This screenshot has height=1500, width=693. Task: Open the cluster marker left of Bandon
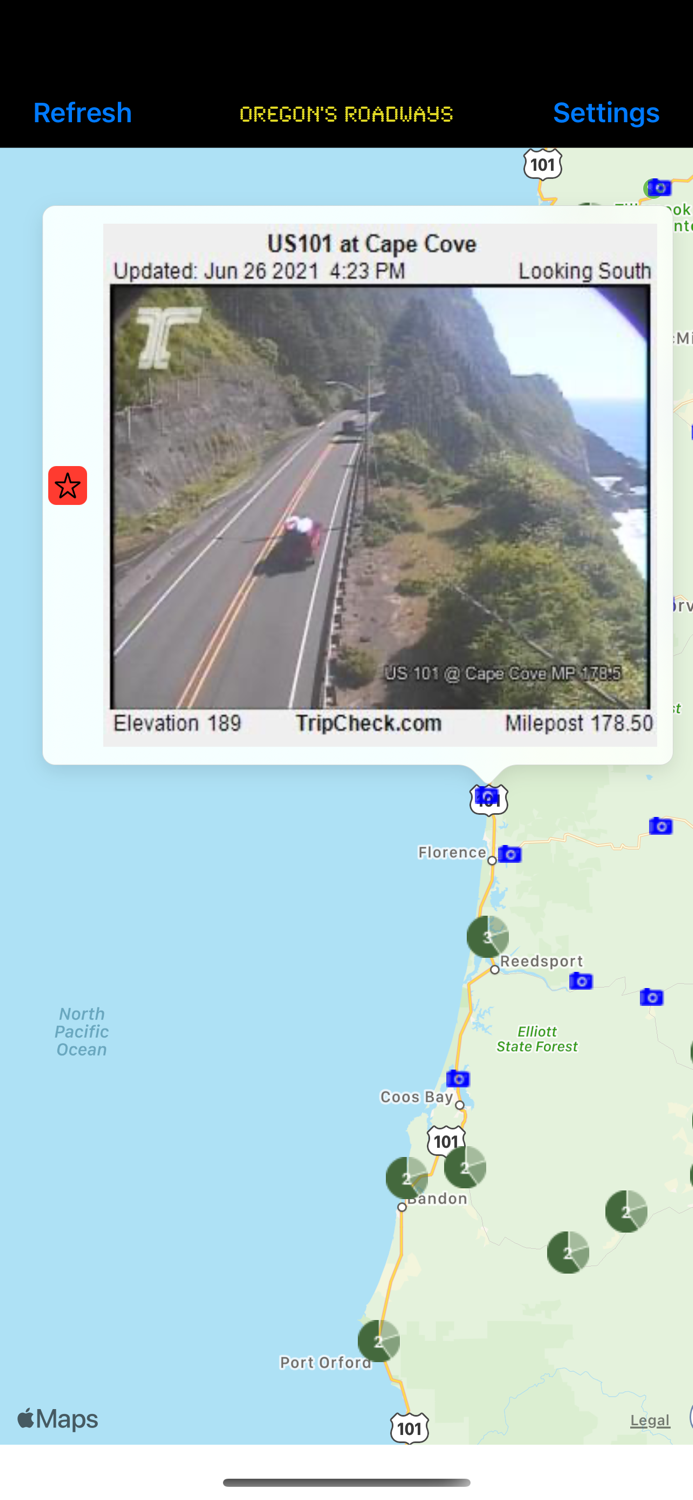coord(407,1178)
